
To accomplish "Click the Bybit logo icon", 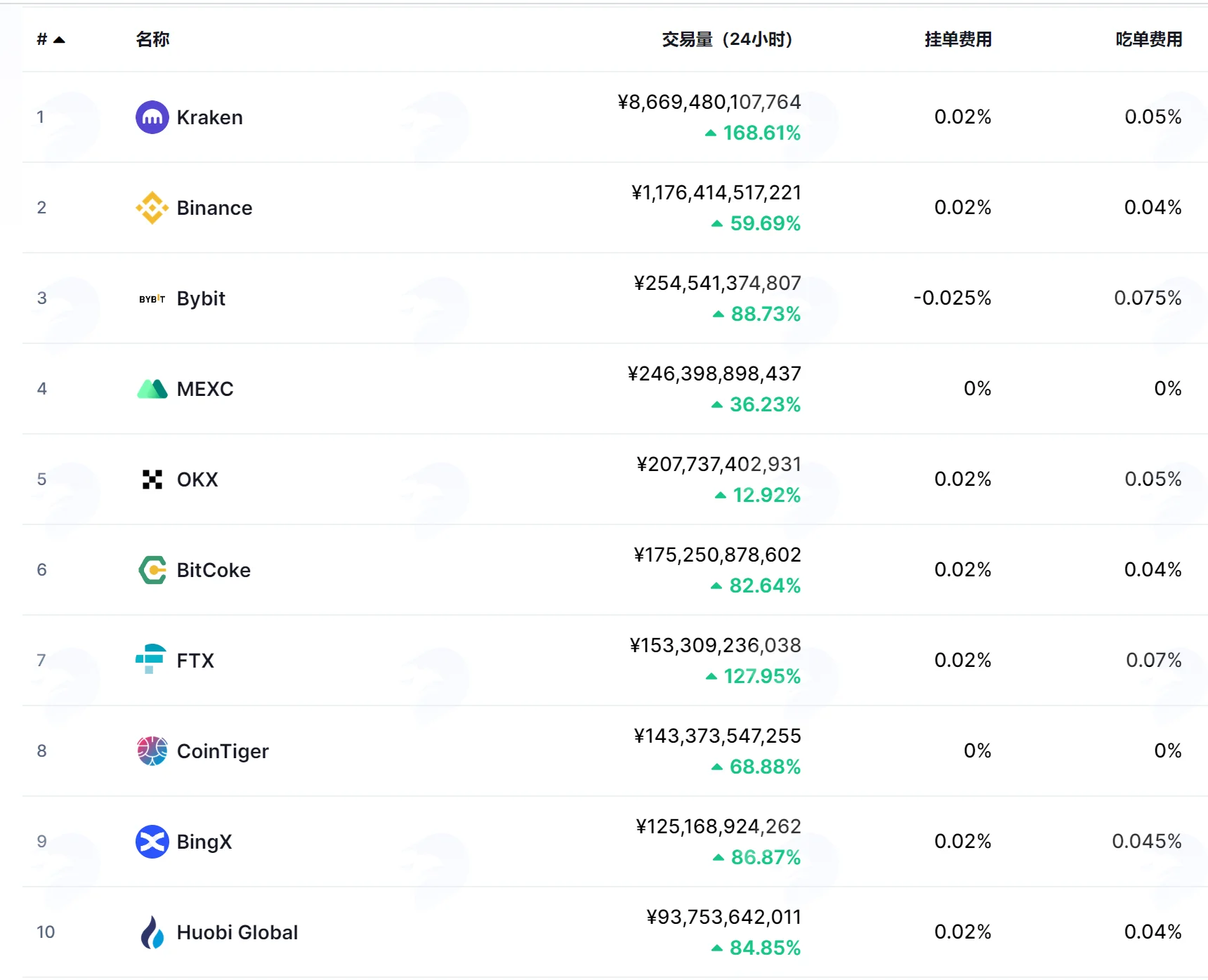I will [x=152, y=298].
